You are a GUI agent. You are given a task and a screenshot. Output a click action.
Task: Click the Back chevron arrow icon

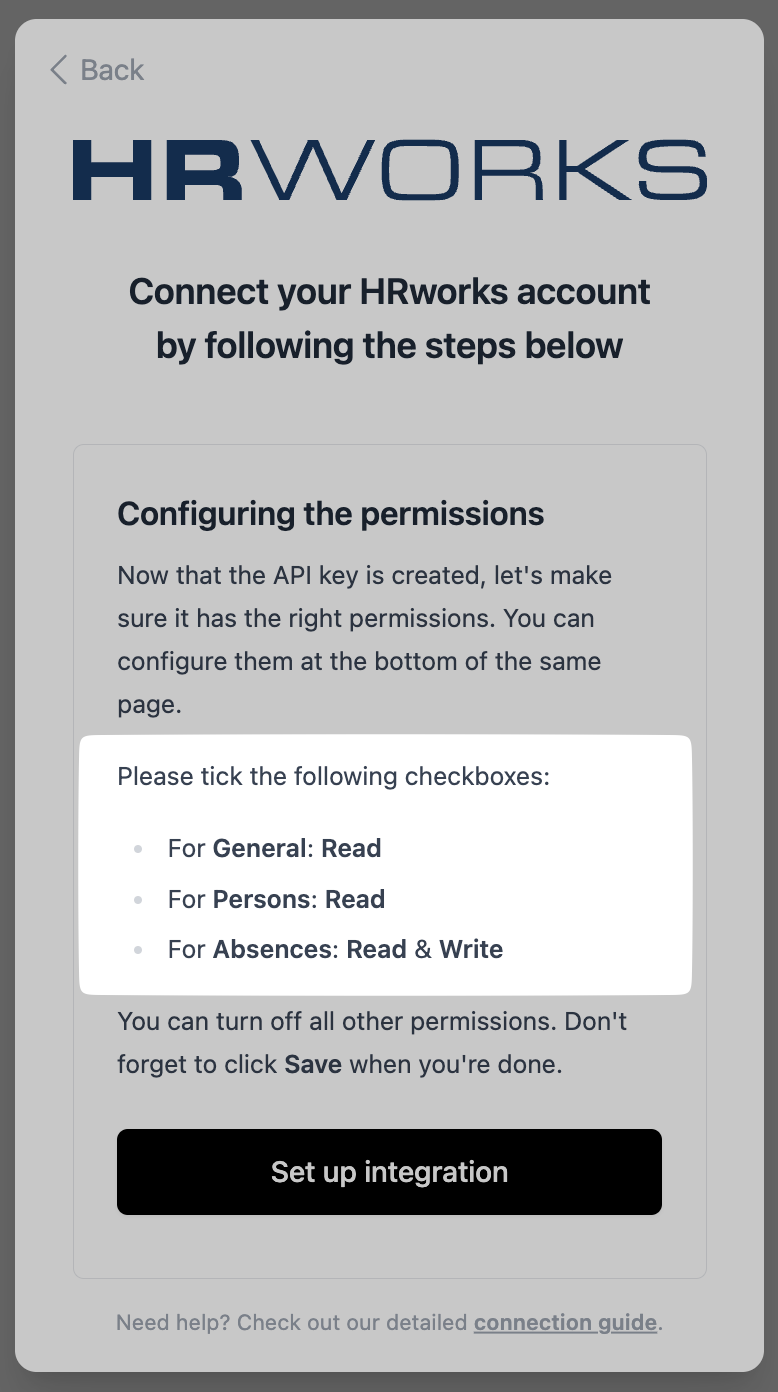click(x=59, y=70)
